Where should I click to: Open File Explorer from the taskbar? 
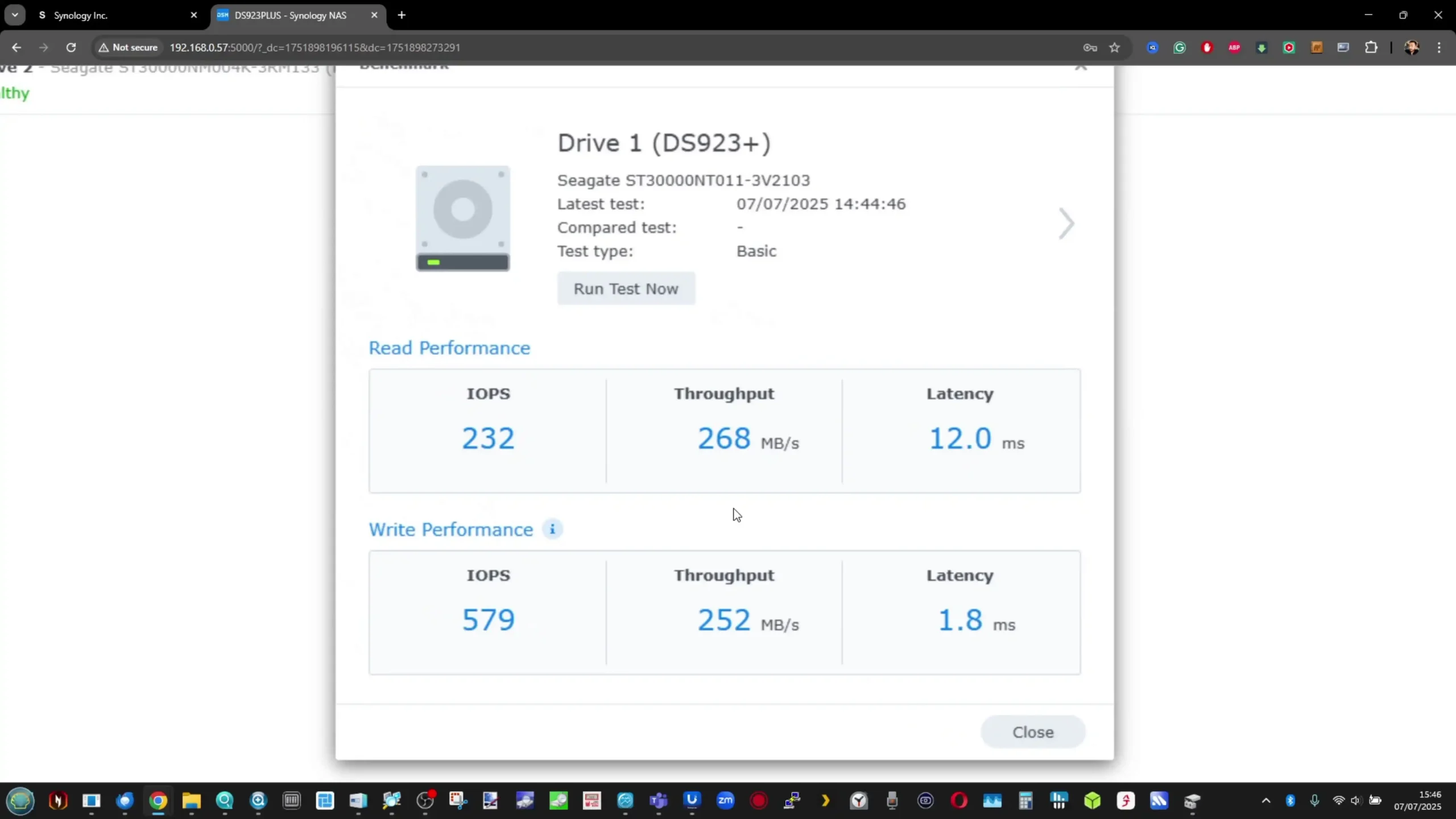[x=192, y=801]
